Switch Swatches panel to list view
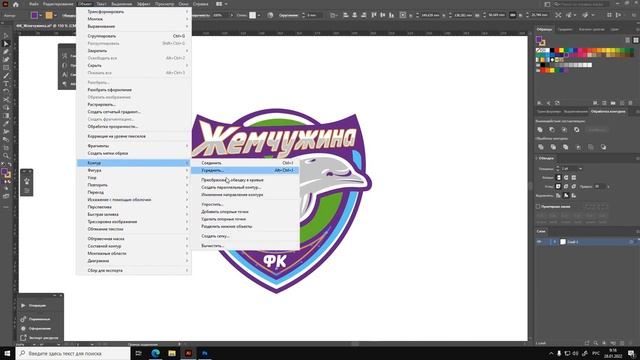The width and height of the screenshot is (640, 360). point(628,40)
